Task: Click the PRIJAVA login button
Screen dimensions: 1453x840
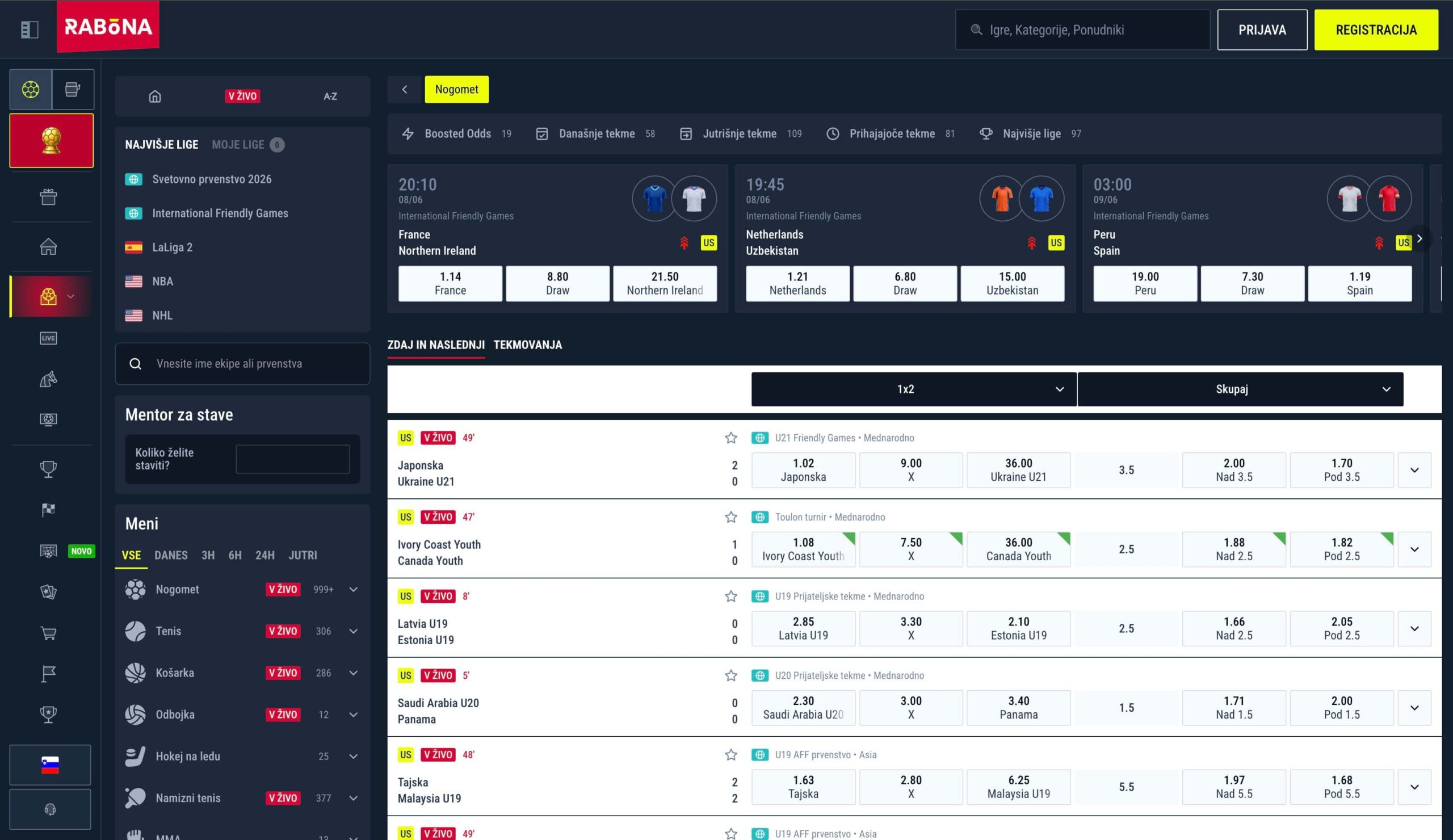Action: (1262, 30)
